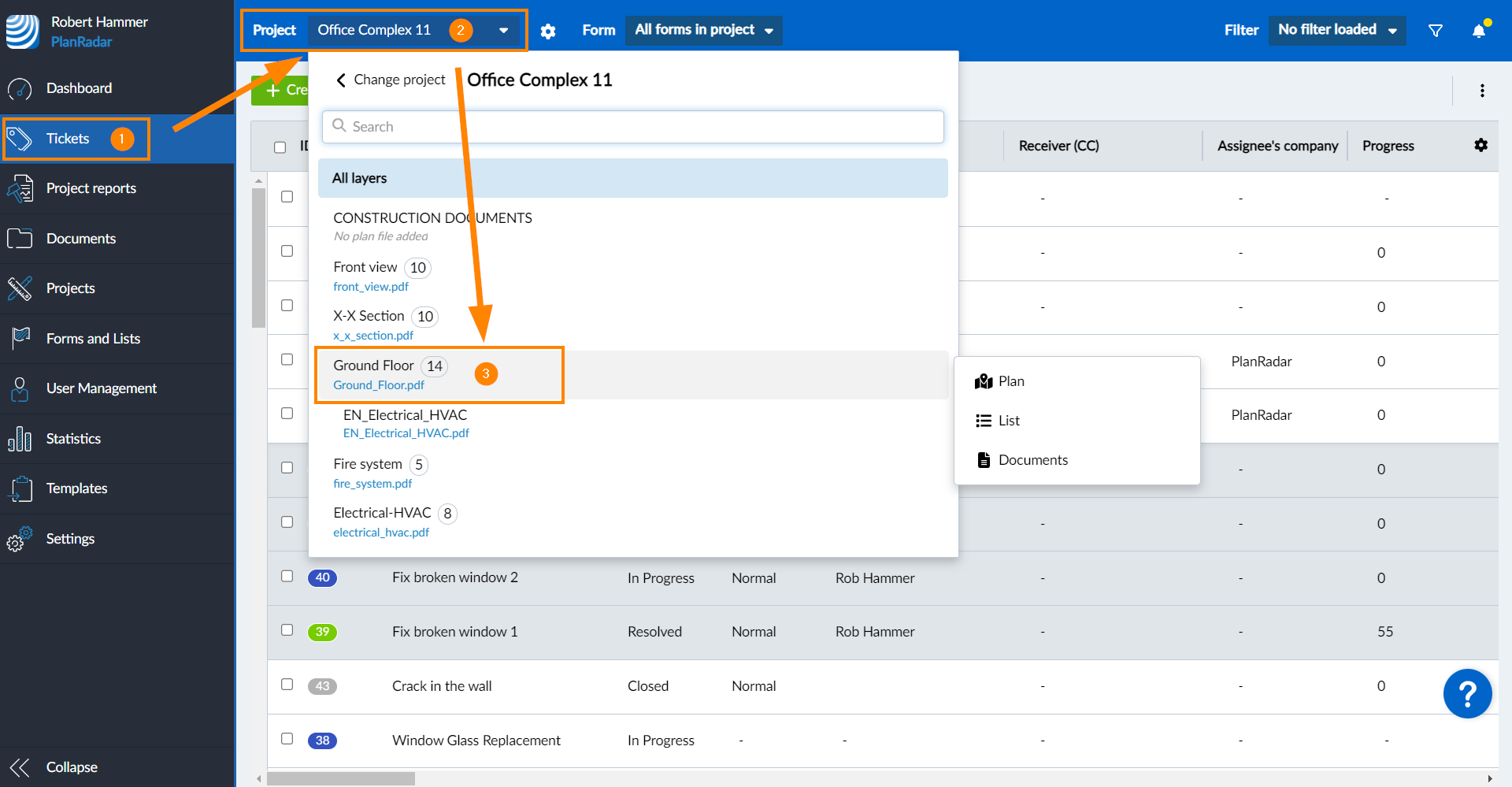Expand the Office Complex 11 project dropdown
The width and height of the screenshot is (1512, 787).
[415, 30]
